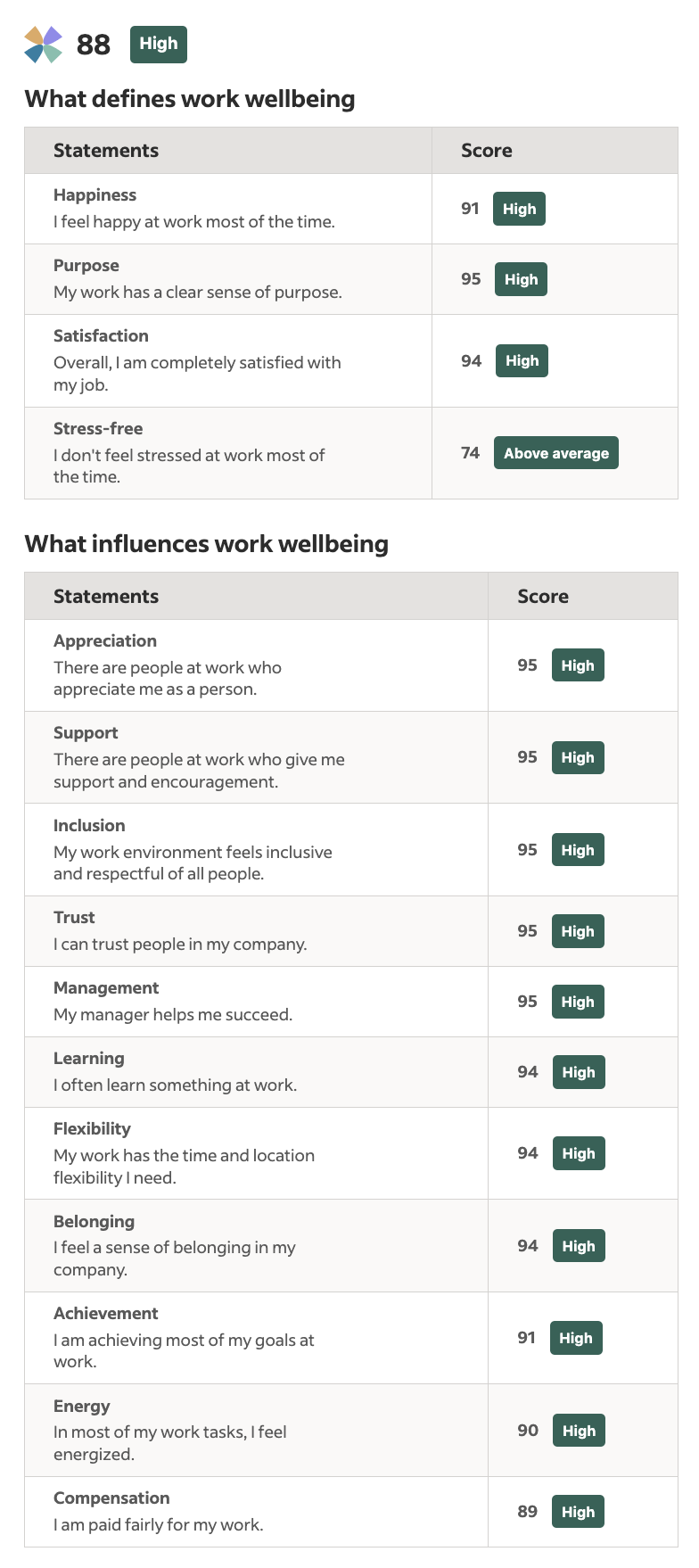Select the Support statement title
This screenshot has width=699, height=1568.
86,733
